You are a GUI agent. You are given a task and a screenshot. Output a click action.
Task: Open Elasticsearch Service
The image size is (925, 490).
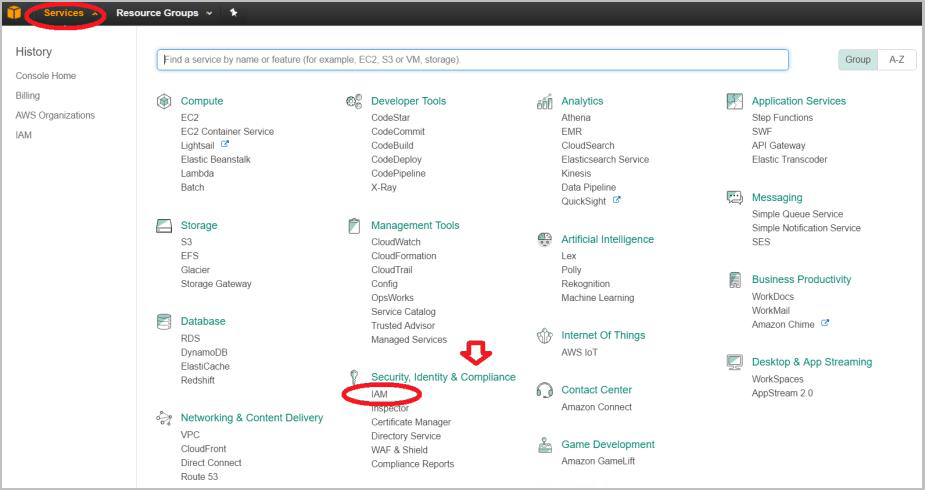[605, 159]
